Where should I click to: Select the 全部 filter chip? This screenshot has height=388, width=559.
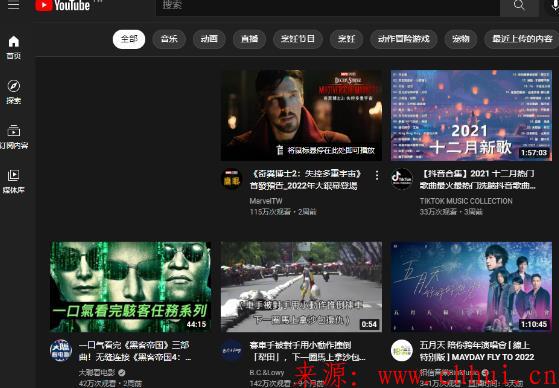(x=129, y=39)
